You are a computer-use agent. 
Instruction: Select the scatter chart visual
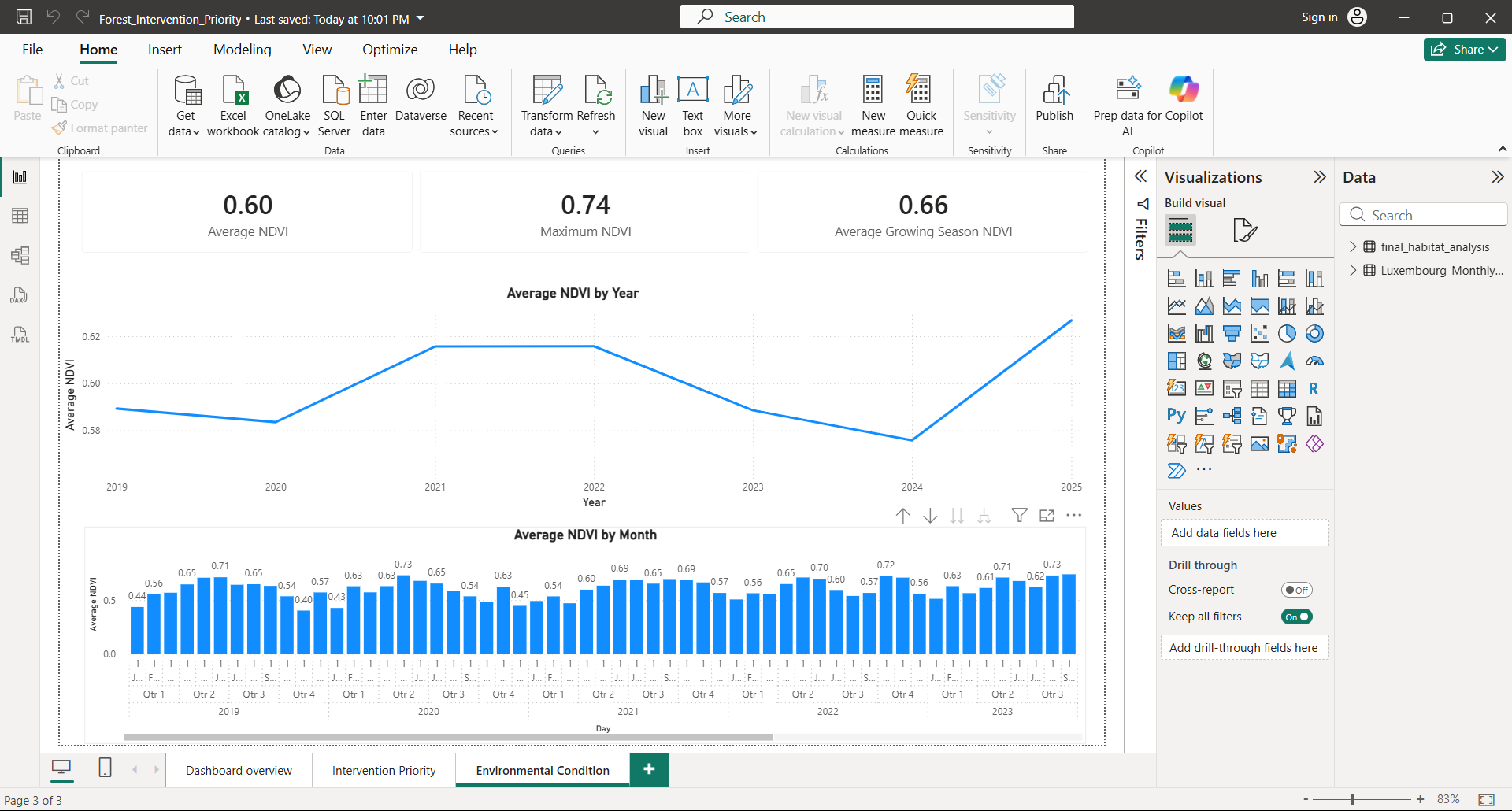coord(1259,334)
